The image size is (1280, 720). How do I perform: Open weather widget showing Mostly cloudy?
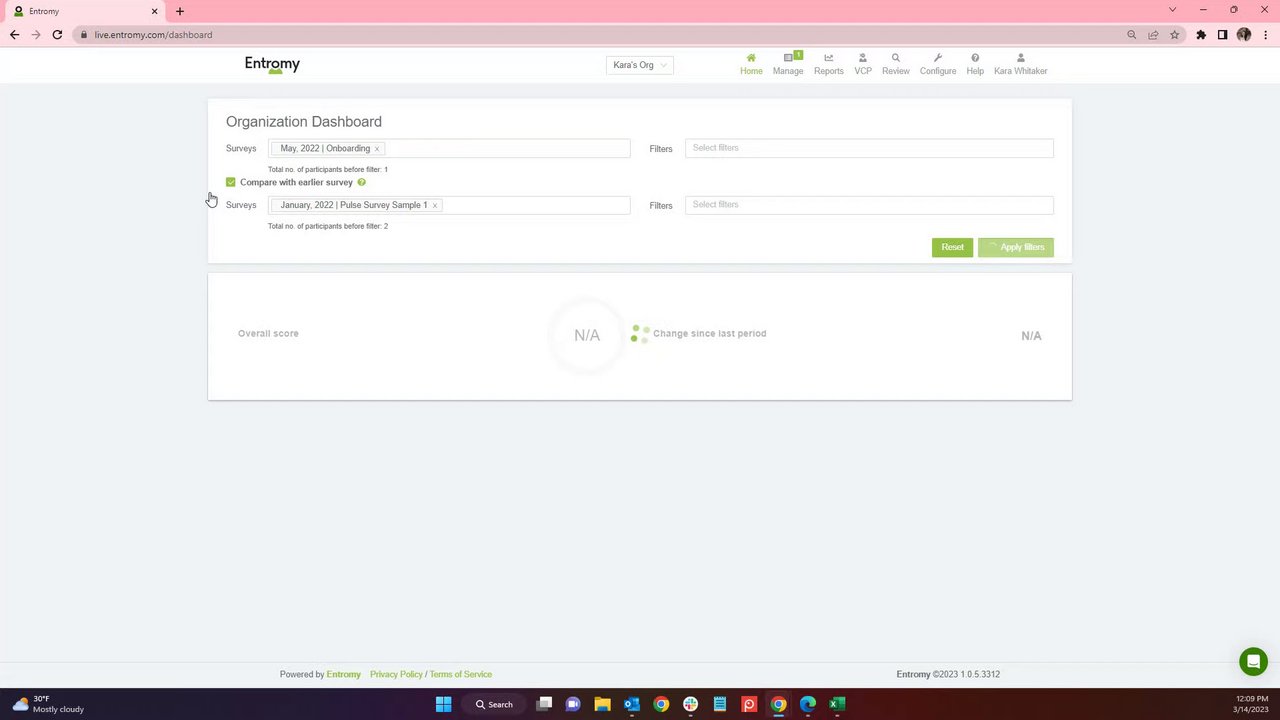click(48, 704)
